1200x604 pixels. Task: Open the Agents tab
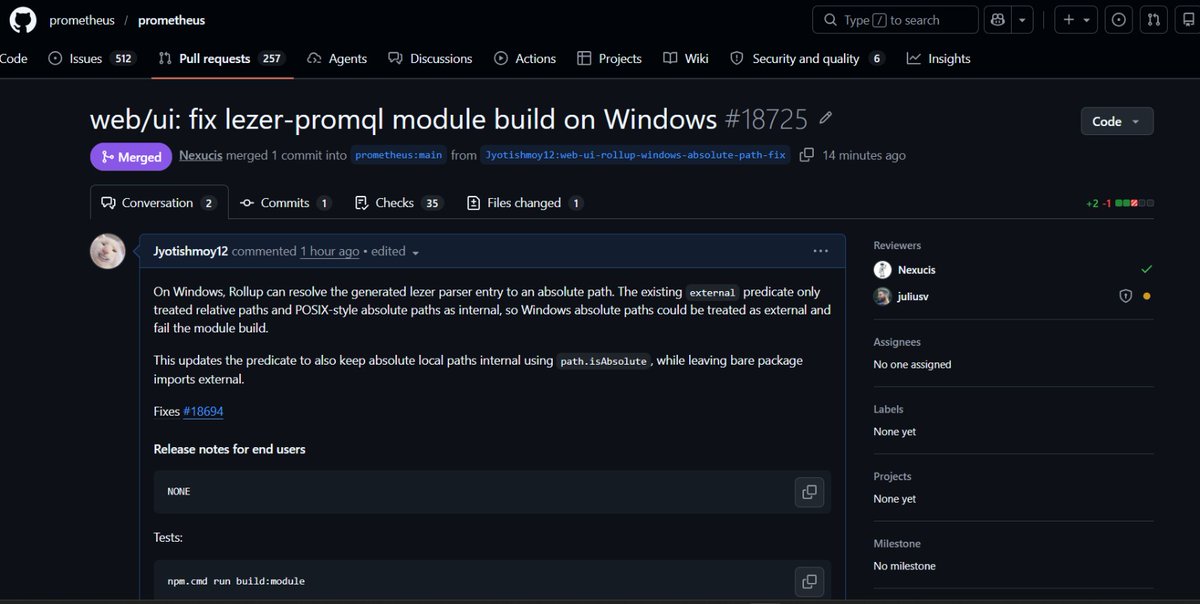(x=337, y=59)
